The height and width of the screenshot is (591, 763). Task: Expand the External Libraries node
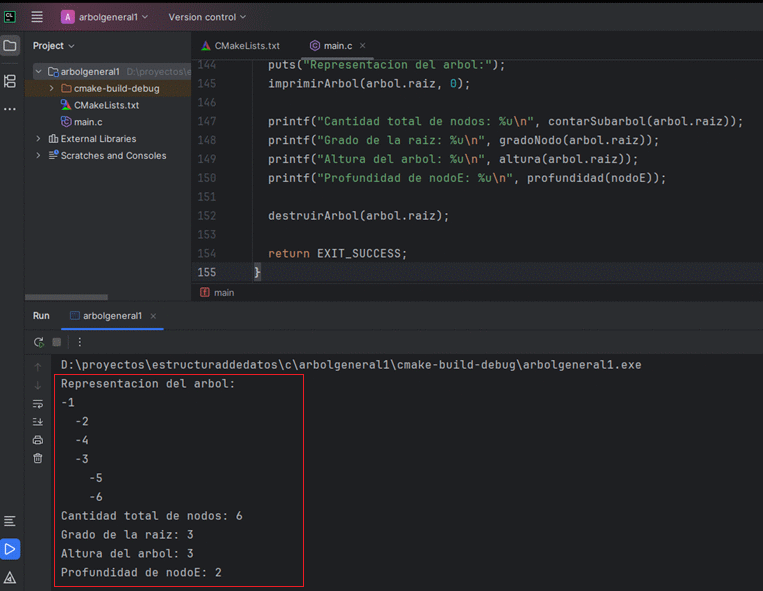tap(39, 139)
